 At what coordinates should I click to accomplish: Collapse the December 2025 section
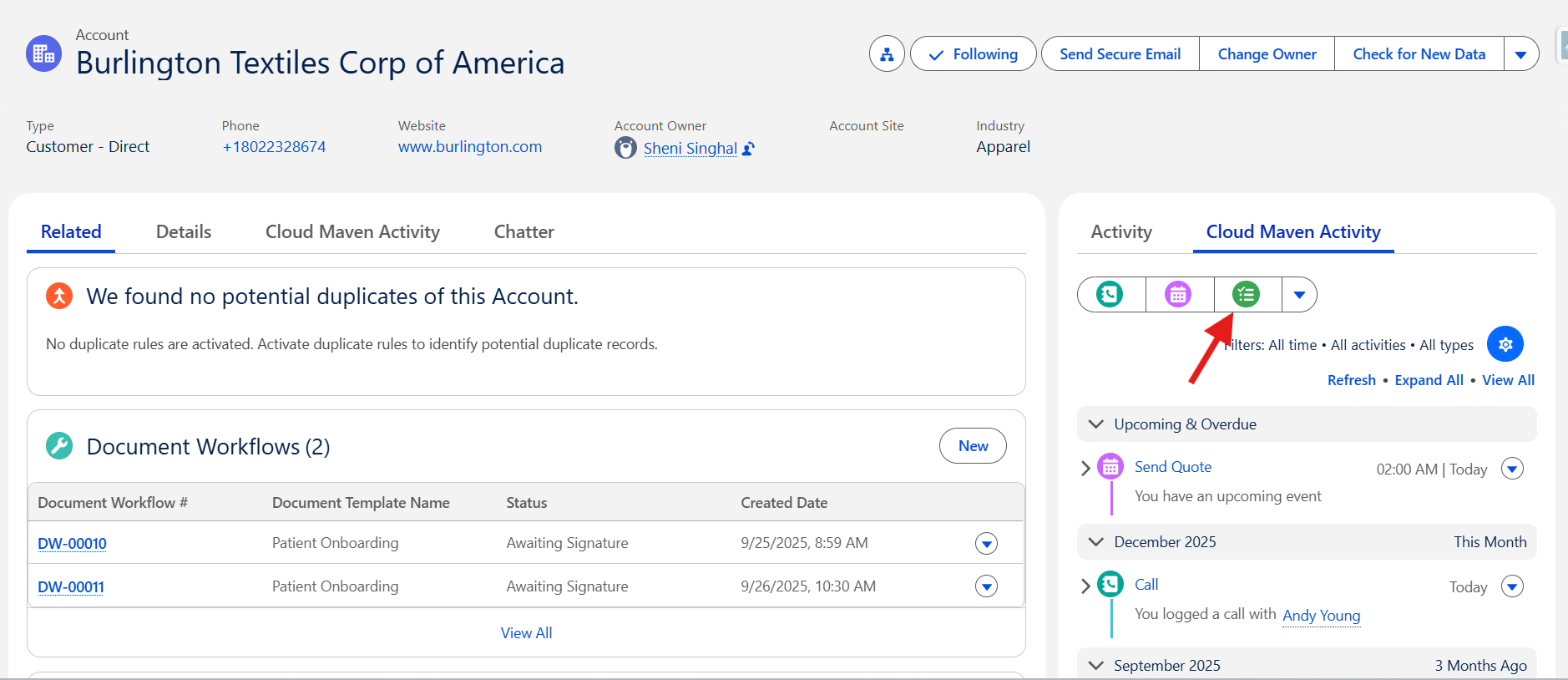[1096, 542]
